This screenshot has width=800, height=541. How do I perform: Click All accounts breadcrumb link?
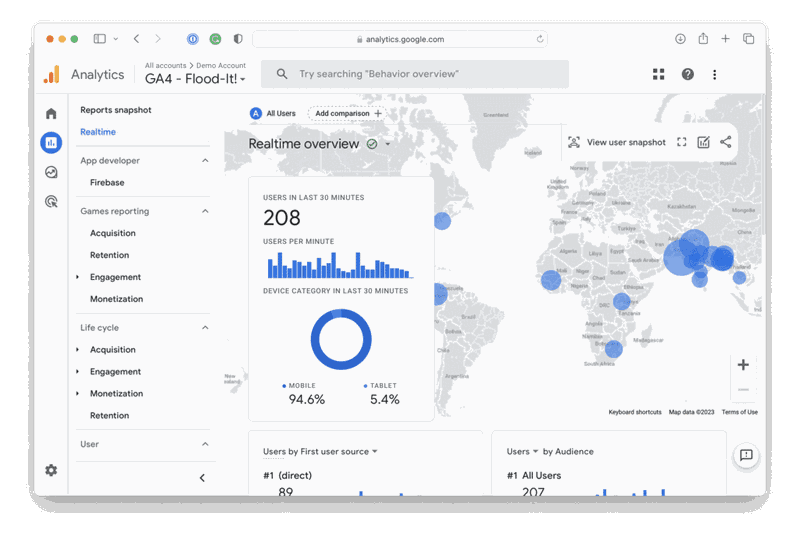(x=165, y=65)
